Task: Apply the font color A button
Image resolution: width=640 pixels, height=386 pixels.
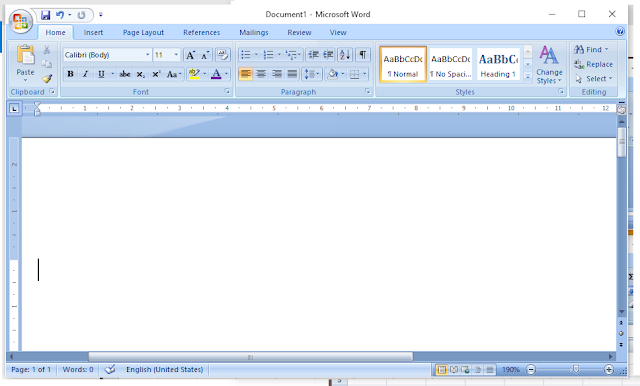Action: coord(216,74)
